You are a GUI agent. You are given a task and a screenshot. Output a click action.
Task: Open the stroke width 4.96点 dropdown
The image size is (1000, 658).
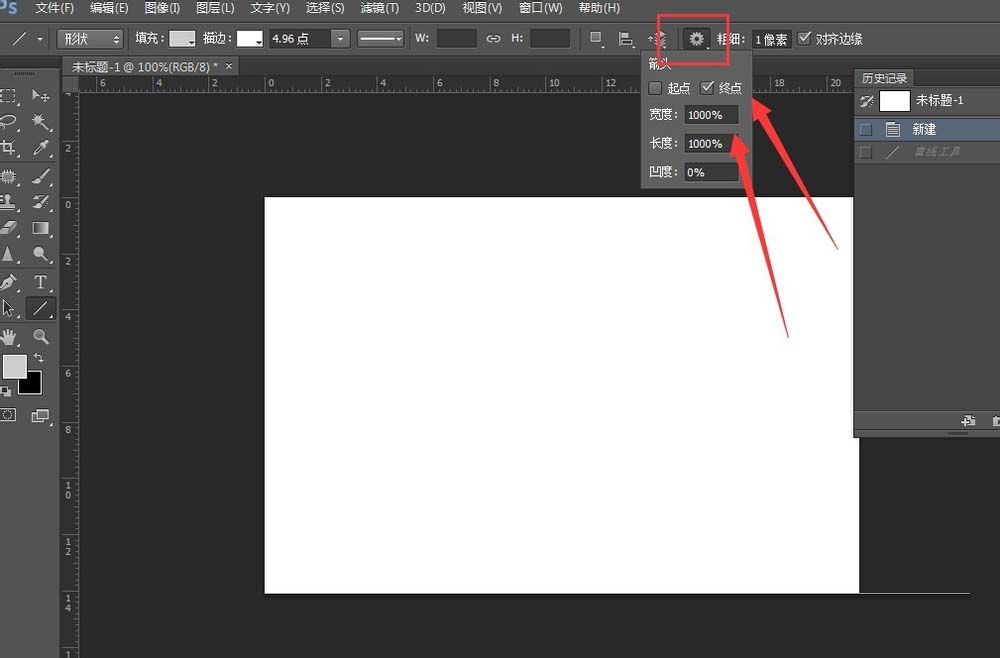[338, 38]
